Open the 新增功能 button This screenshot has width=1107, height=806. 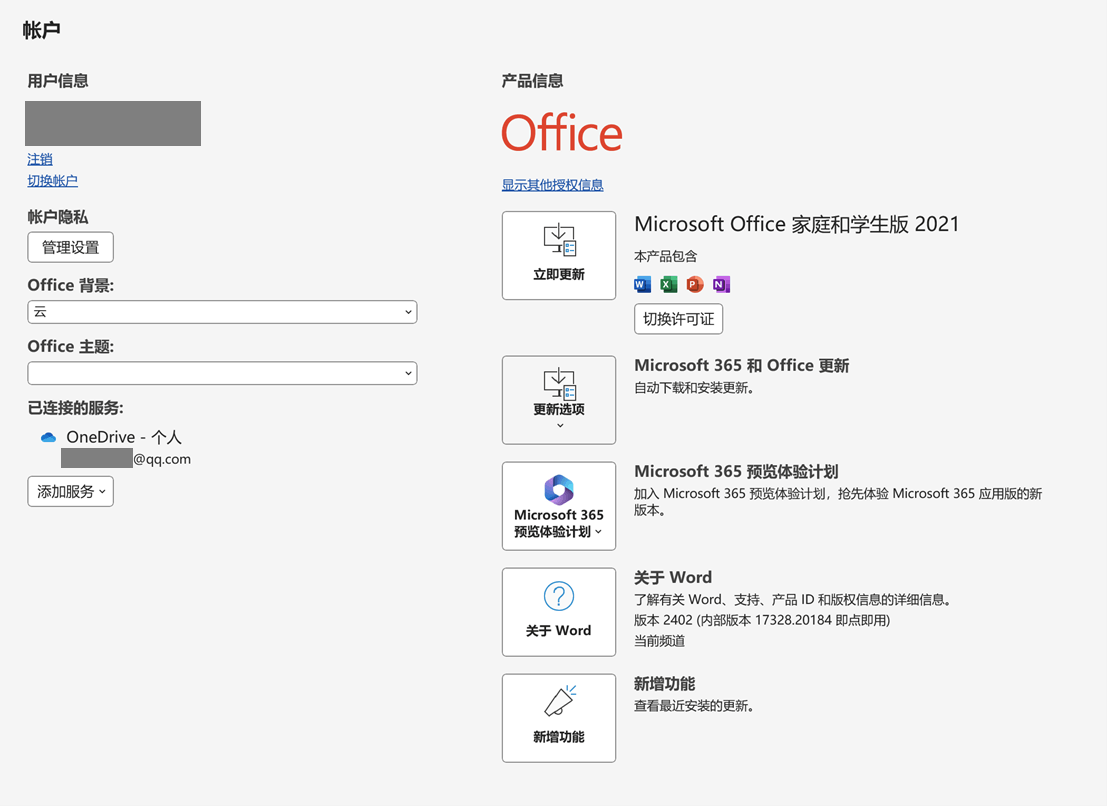tap(558, 718)
